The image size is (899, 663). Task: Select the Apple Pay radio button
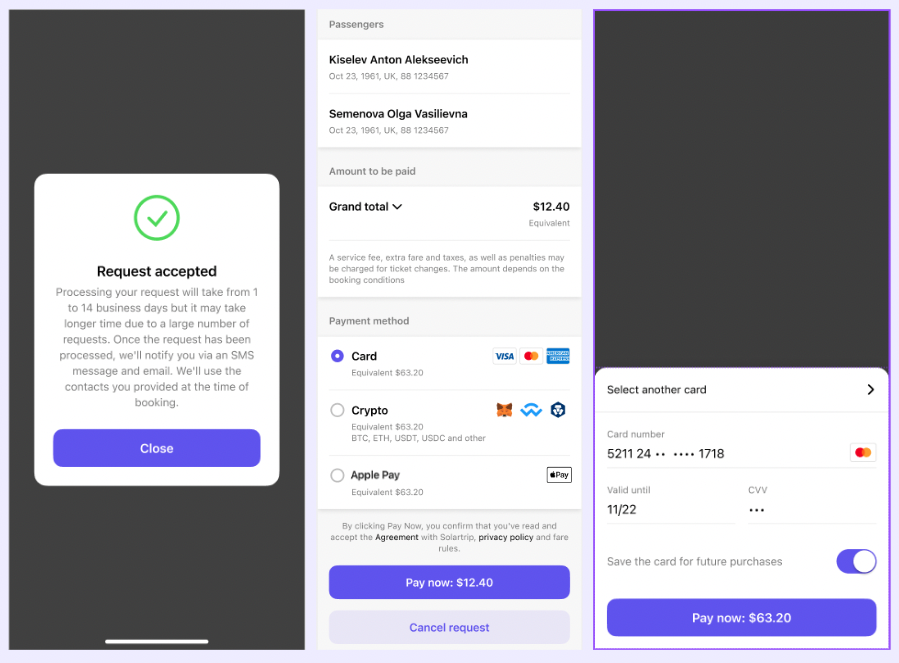pyautogui.click(x=337, y=475)
